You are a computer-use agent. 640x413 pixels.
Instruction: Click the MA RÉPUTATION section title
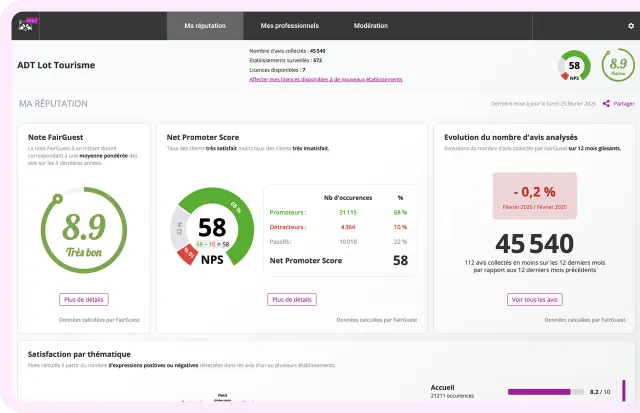pyautogui.click(x=53, y=104)
